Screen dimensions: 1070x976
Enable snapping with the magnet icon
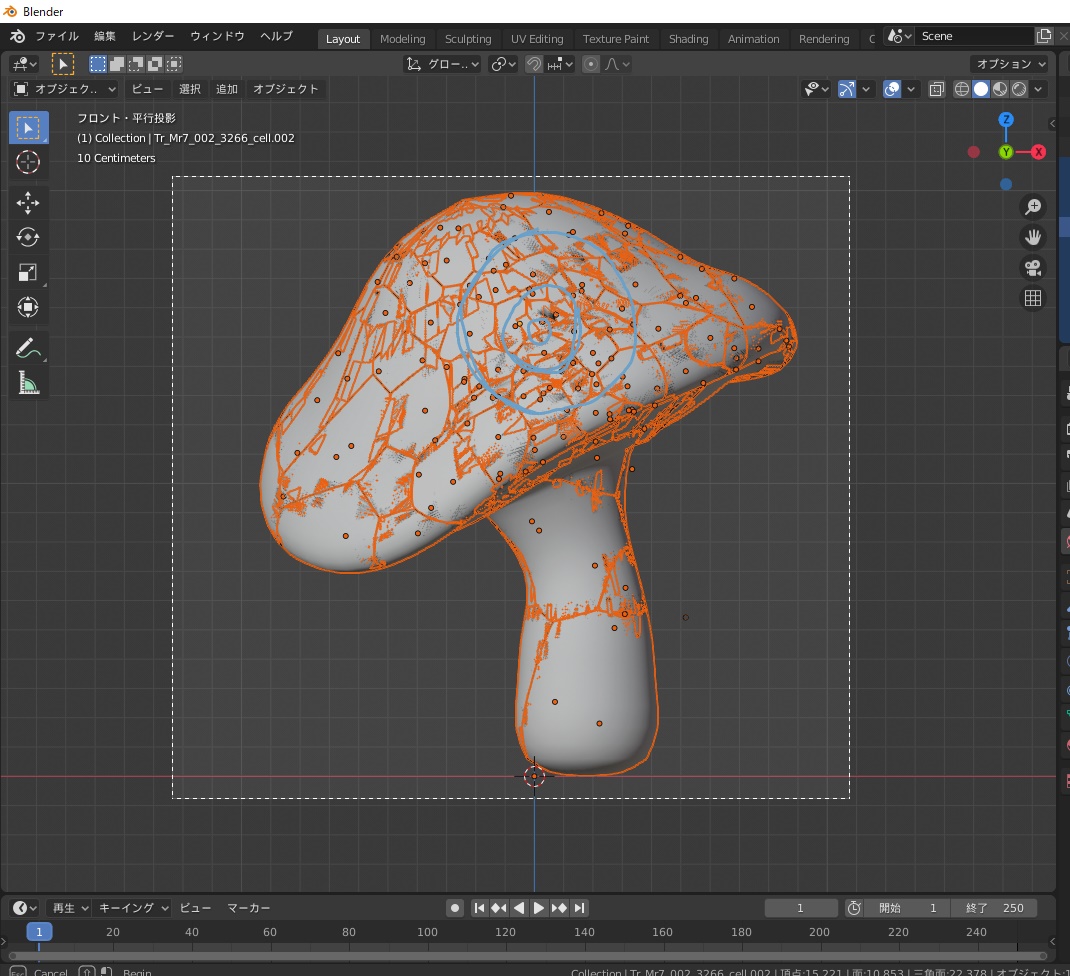(x=534, y=63)
